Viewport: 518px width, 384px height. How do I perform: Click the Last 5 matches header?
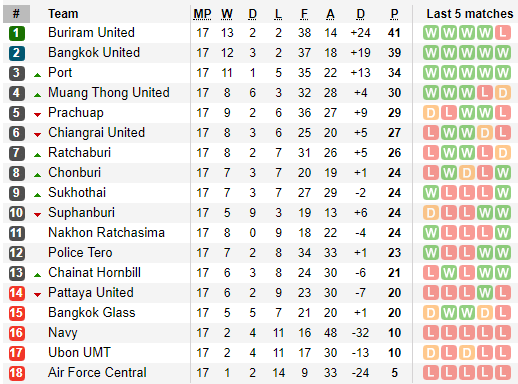(470, 14)
